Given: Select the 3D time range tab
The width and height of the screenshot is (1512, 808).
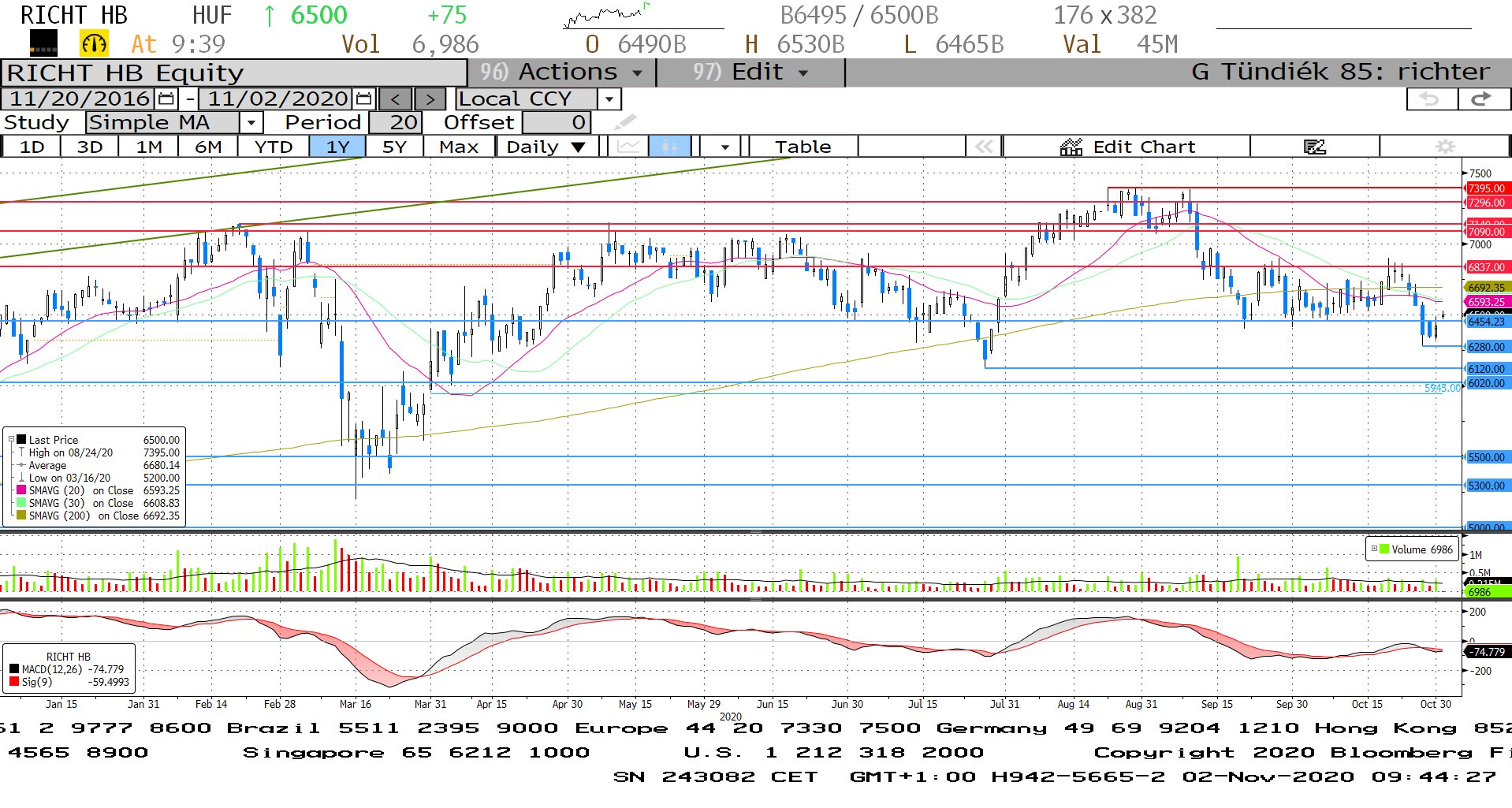Looking at the screenshot, I should click(x=90, y=147).
